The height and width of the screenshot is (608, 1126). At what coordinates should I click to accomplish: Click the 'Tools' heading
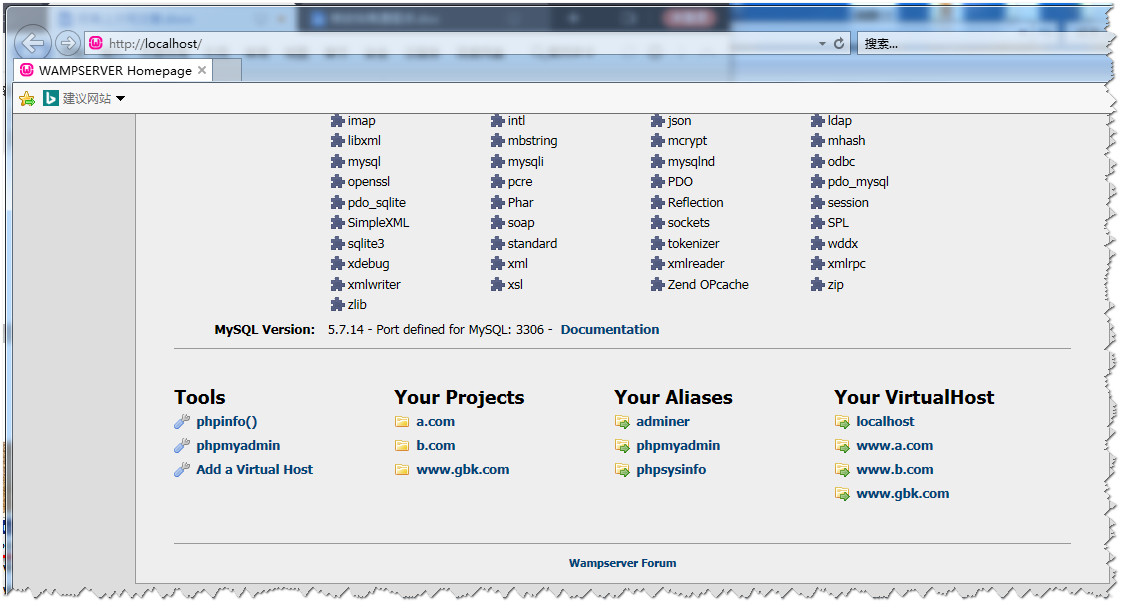[x=200, y=397]
